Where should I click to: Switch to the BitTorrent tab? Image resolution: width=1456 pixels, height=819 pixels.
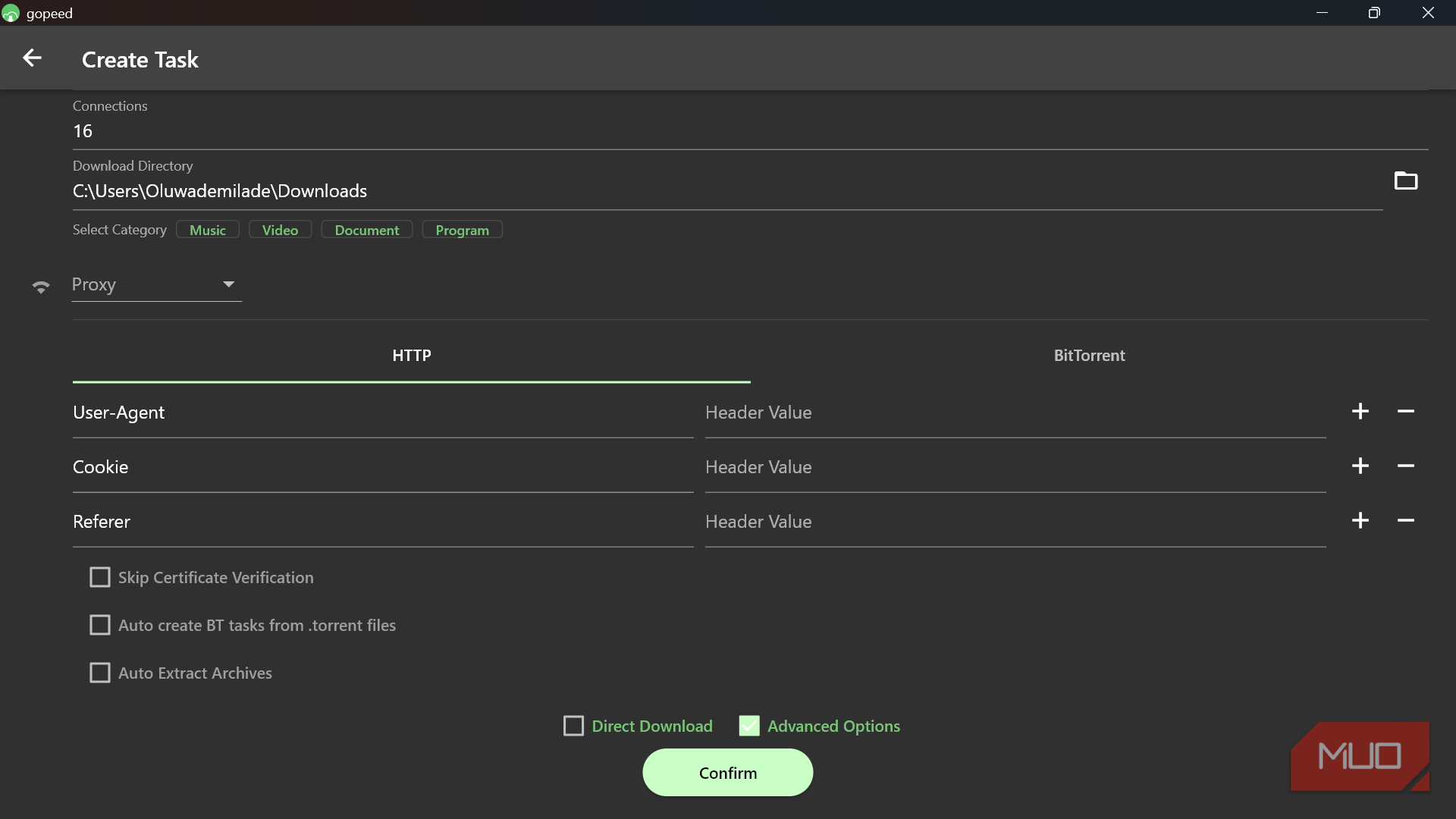[x=1090, y=356]
